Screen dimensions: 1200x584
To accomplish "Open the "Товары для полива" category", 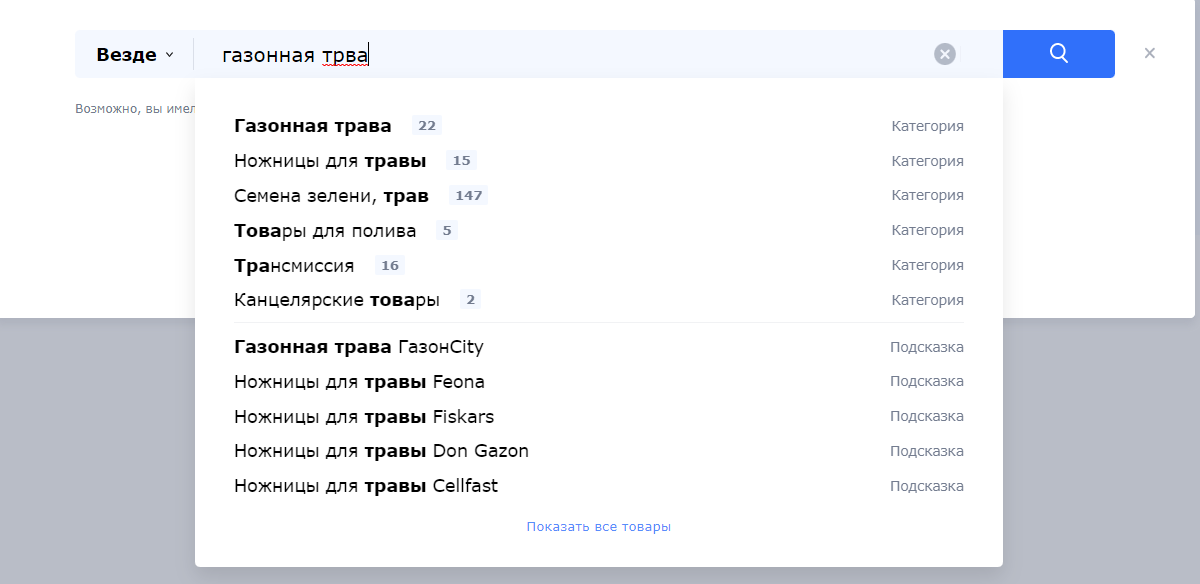I will click(x=325, y=231).
